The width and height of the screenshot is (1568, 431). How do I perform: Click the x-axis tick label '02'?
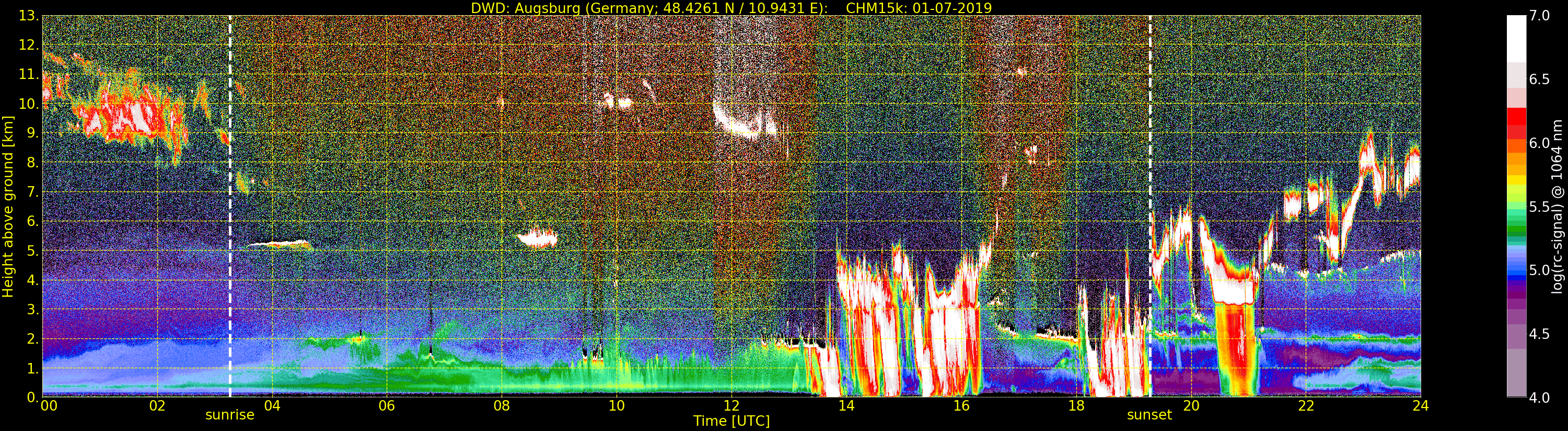pyautogui.click(x=157, y=405)
